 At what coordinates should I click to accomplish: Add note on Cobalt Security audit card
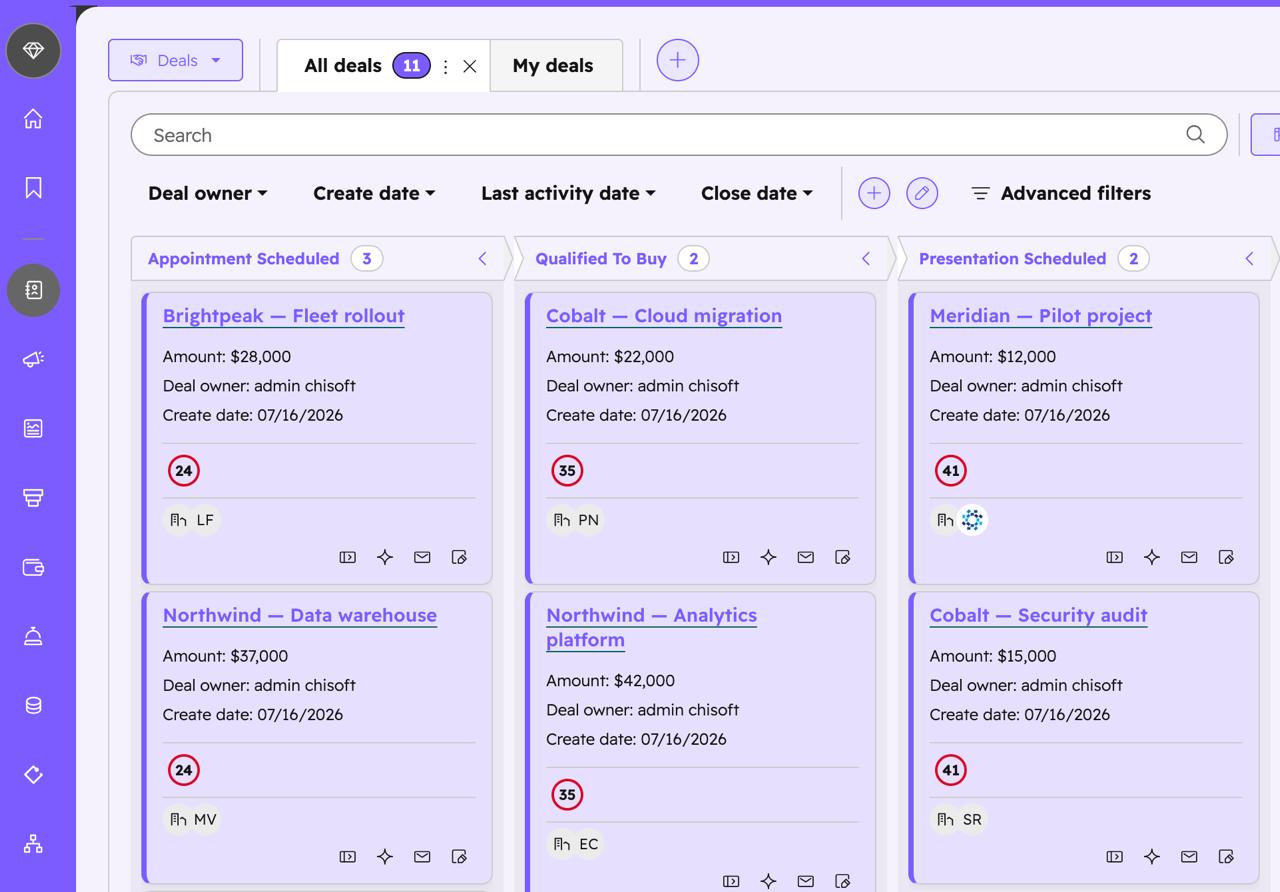(x=1226, y=856)
